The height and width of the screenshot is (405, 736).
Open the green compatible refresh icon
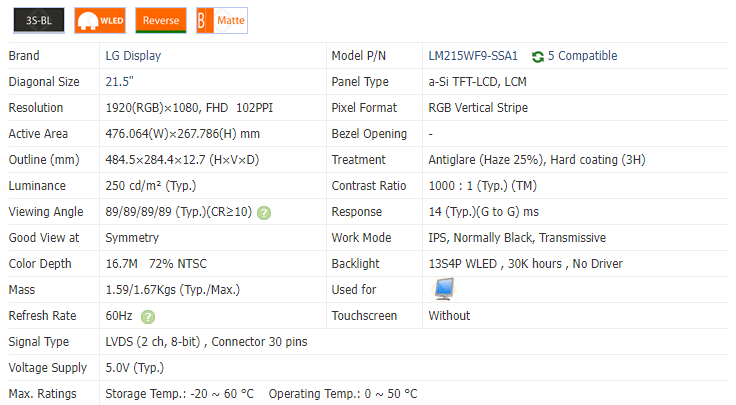click(x=538, y=57)
